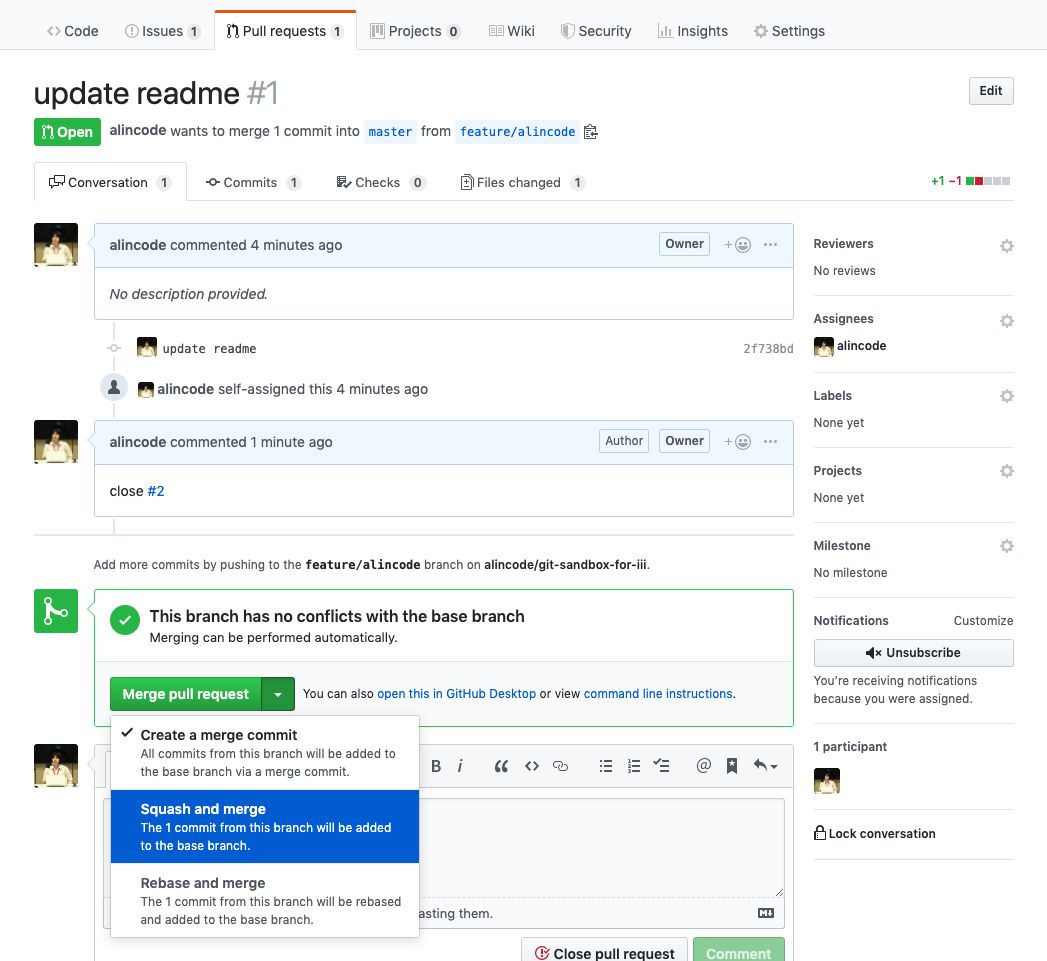This screenshot has width=1047, height=961.
Task: Add emoji reaction to first comment
Action: pyautogui.click(x=738, y=245)
